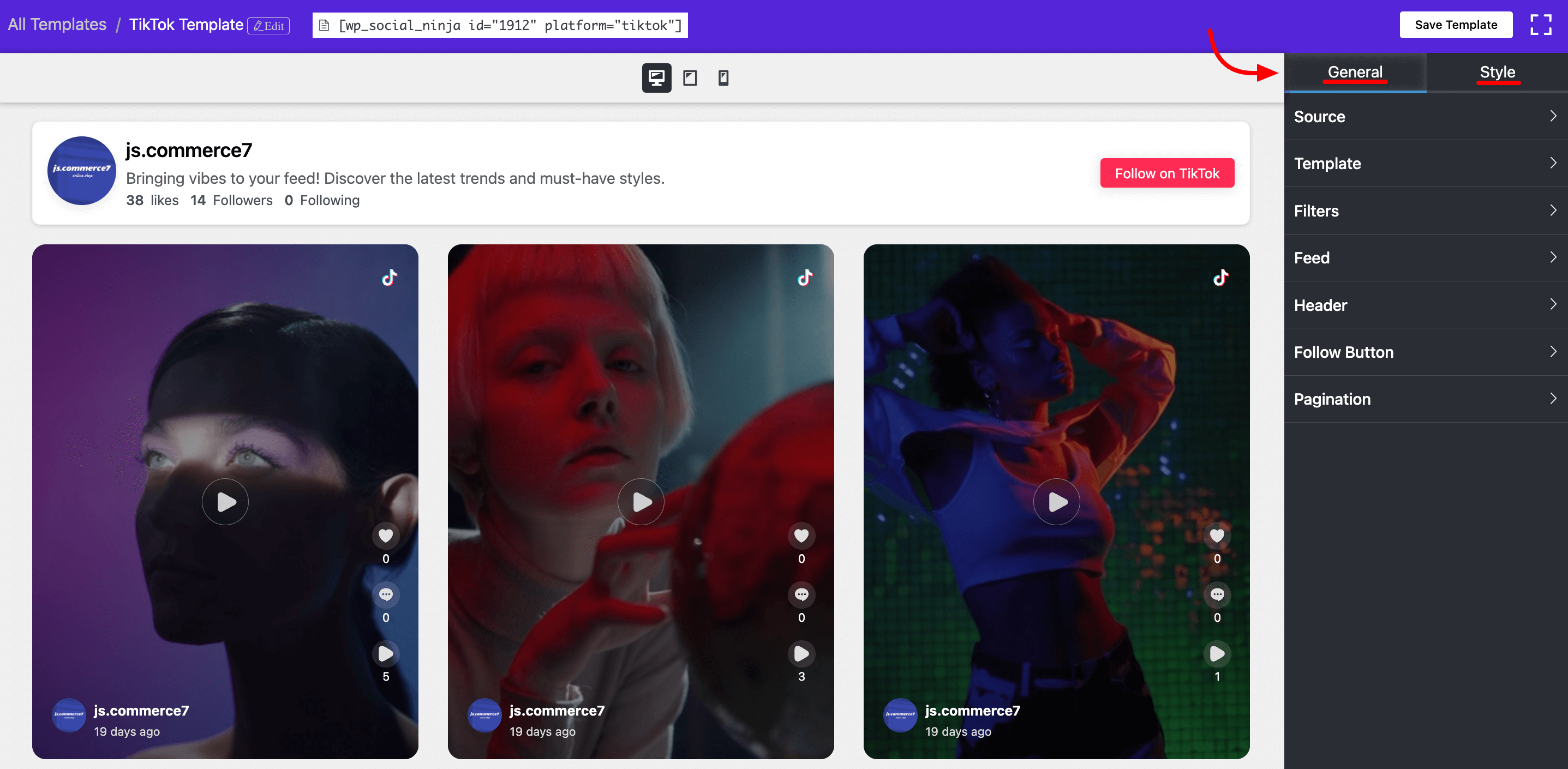This screenshot has height=769, width=1568.
Task: Click small avatar on third video card
Action: click(x=900, y=716)
